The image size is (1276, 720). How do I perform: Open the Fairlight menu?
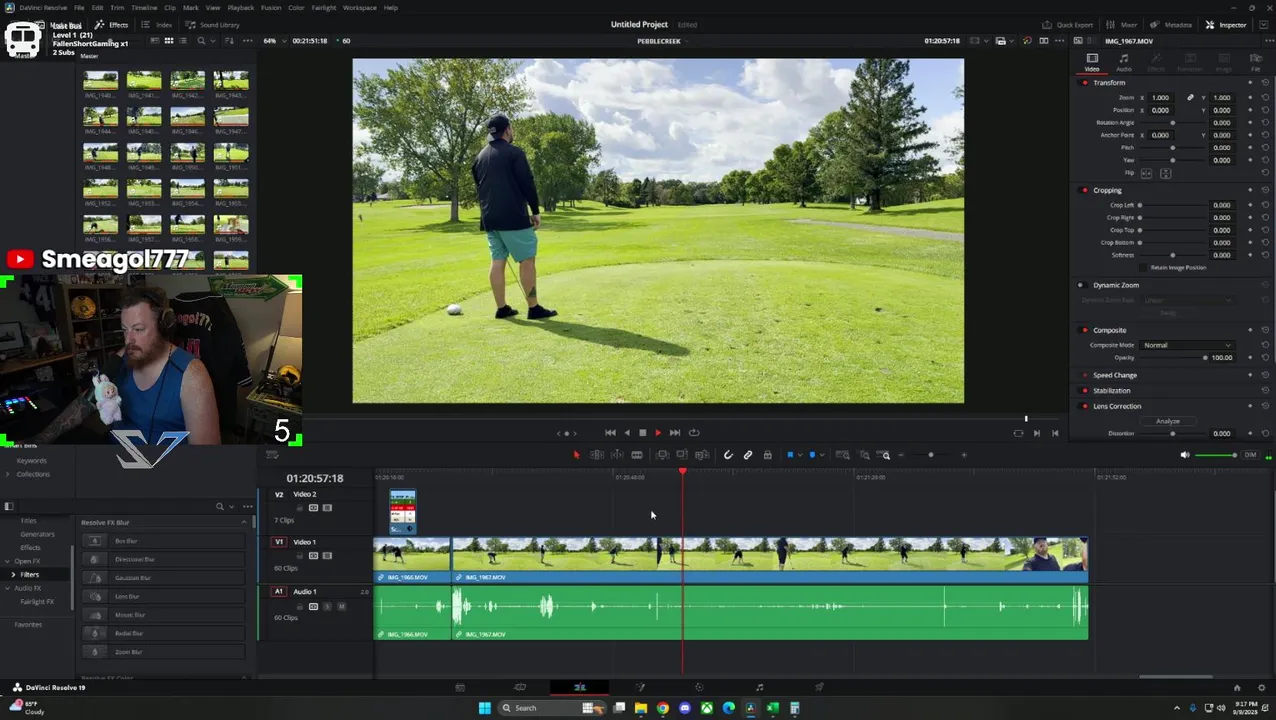point(324,7)
